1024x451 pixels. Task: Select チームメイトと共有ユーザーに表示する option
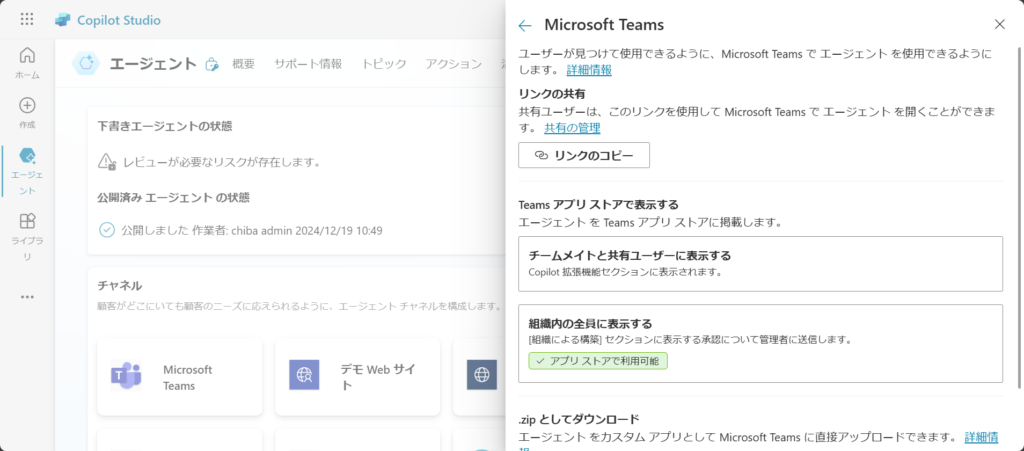click(x=760, y=264)
